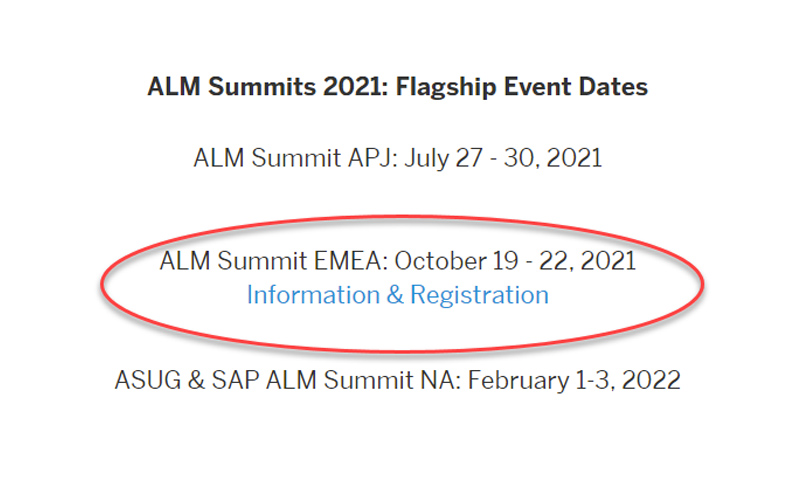
Task: Select the ALM Summit APJ line
Action: coord(397,158)
